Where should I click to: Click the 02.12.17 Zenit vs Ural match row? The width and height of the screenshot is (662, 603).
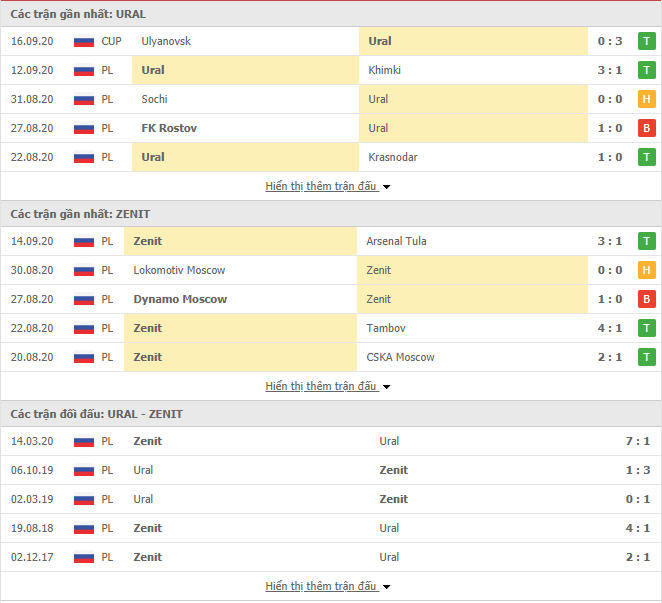coord(331,557)
